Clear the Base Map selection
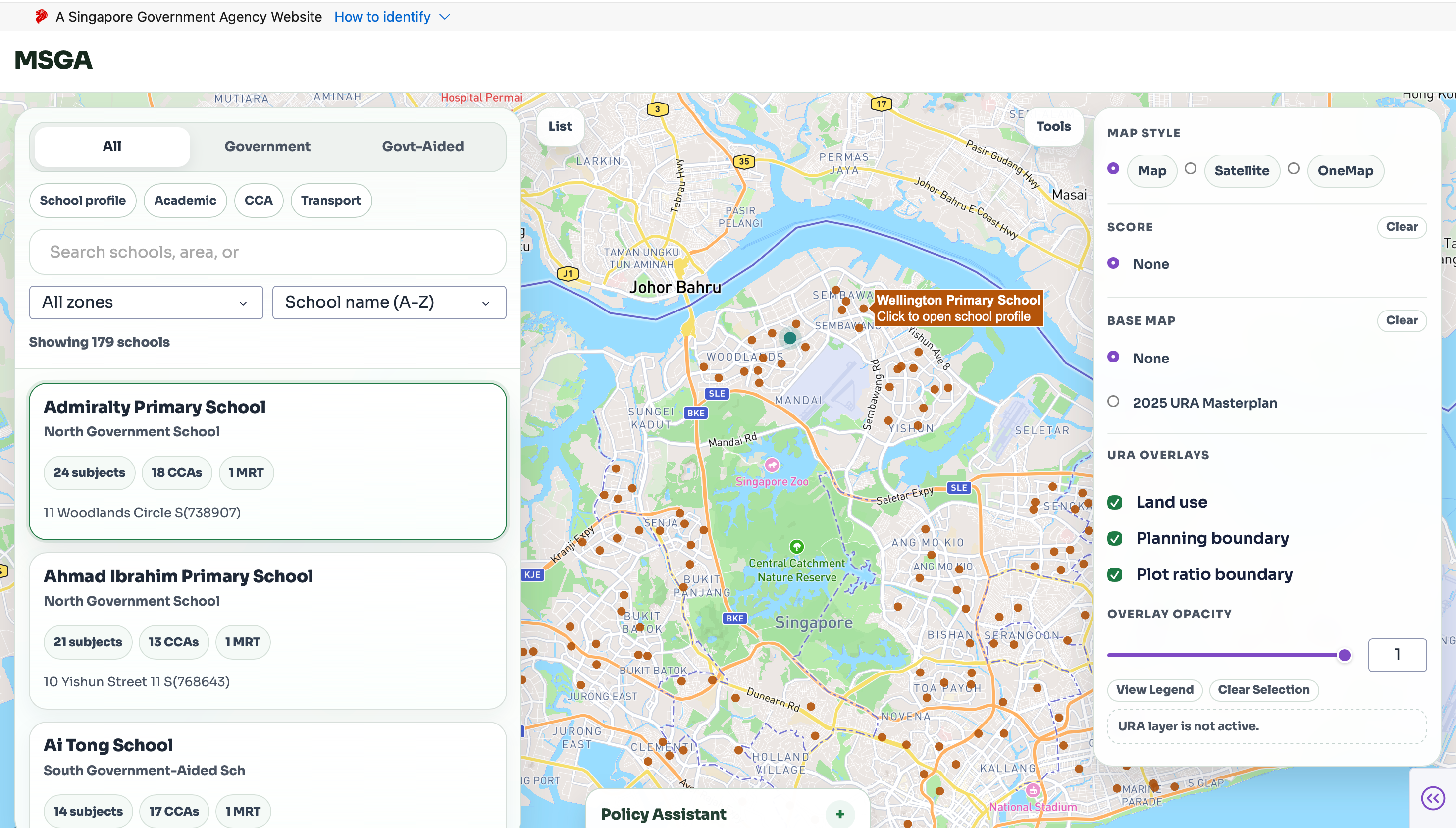This screenshot has height=828, width=1456. point(1402,321)
